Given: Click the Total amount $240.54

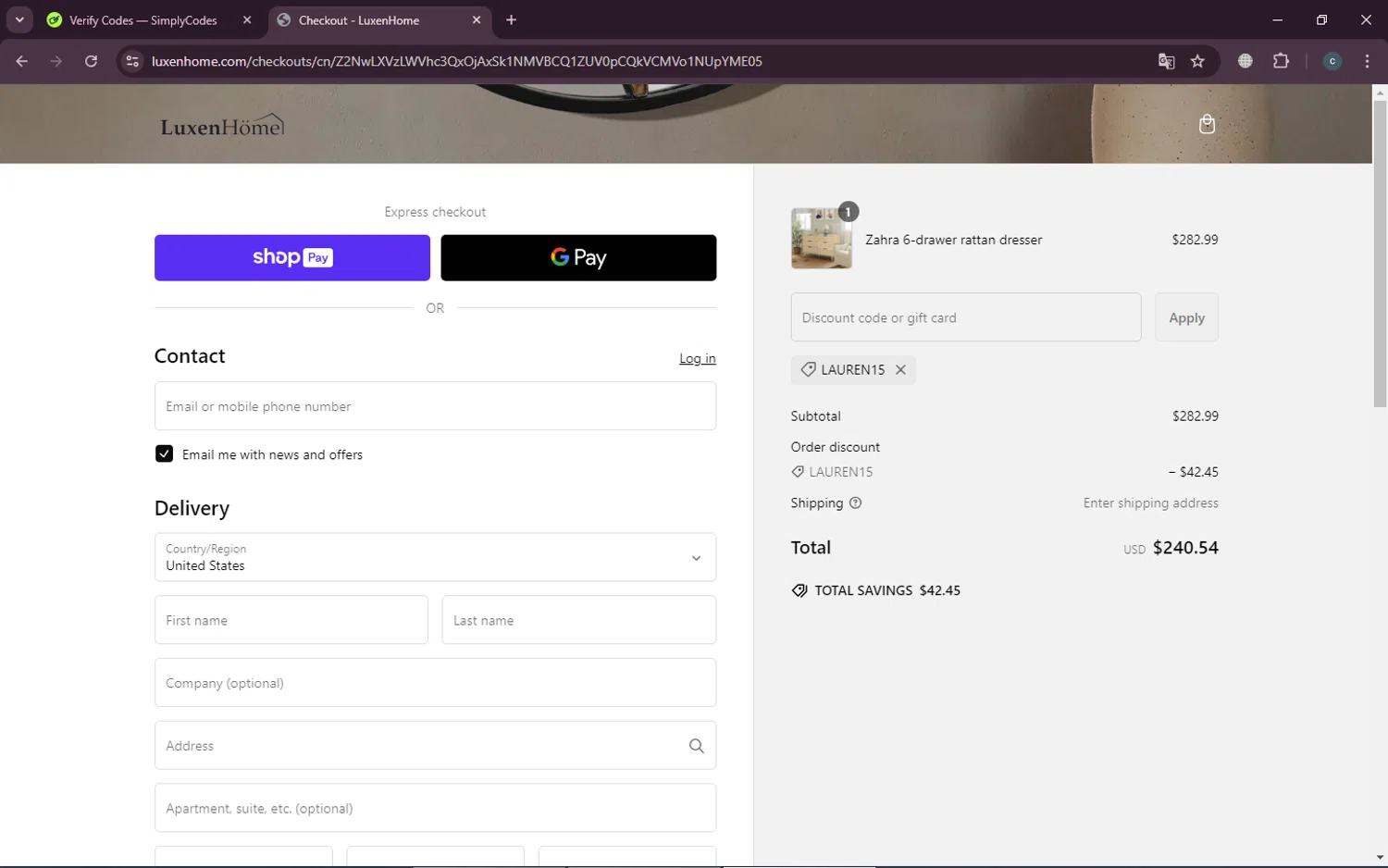Looking at the screenshot, I should [x=1185, y=548].
